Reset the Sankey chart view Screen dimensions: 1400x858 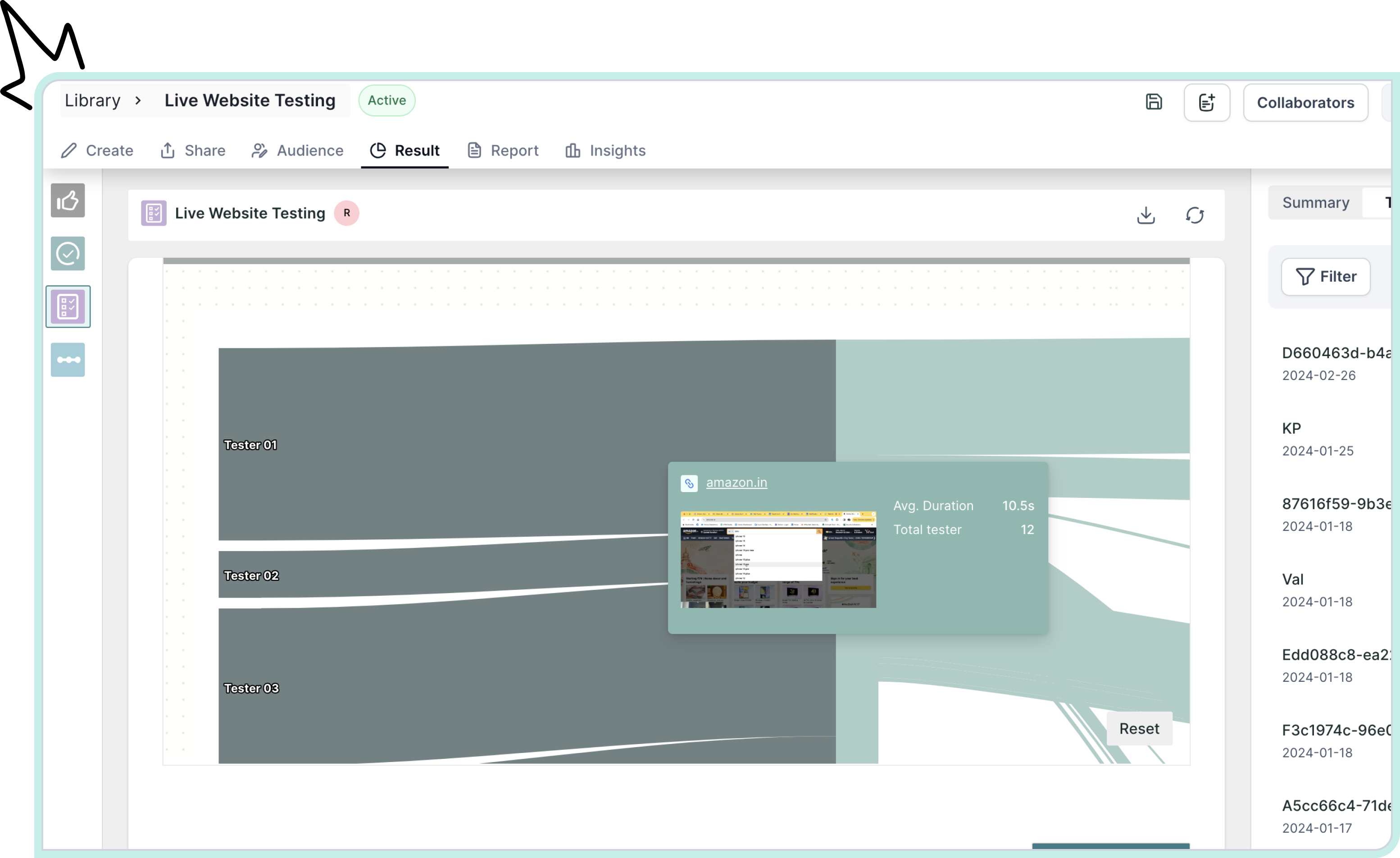(1139, 728)
